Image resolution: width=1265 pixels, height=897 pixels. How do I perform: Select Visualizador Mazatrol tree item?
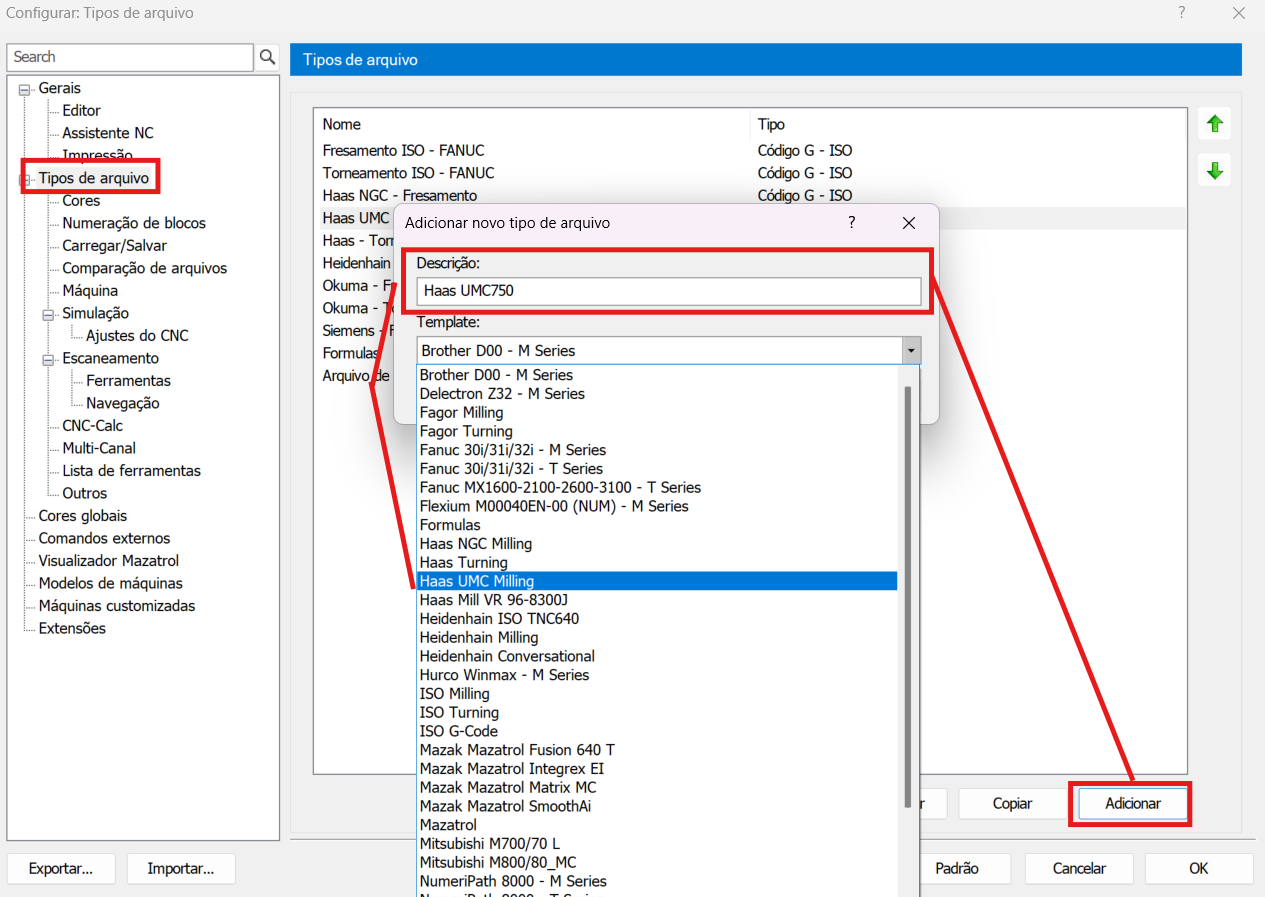click(109, 561)
